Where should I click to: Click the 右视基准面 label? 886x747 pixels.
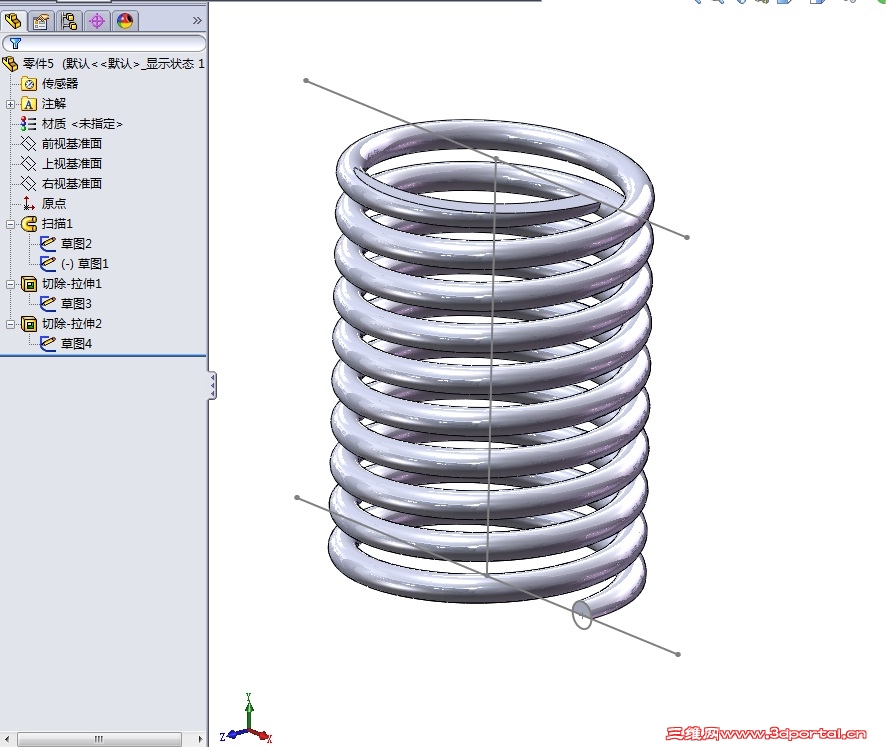tap(72, 184)
